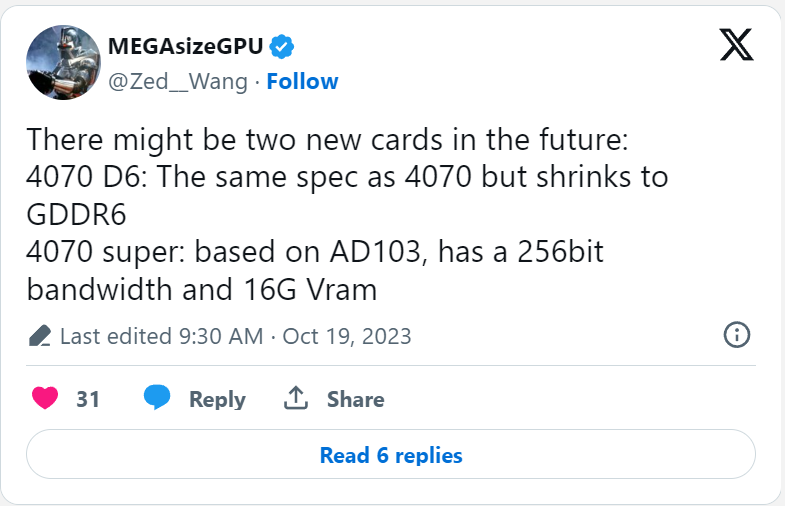
Task: Click the blue verified badge icon
Action: tap(281, 47)
